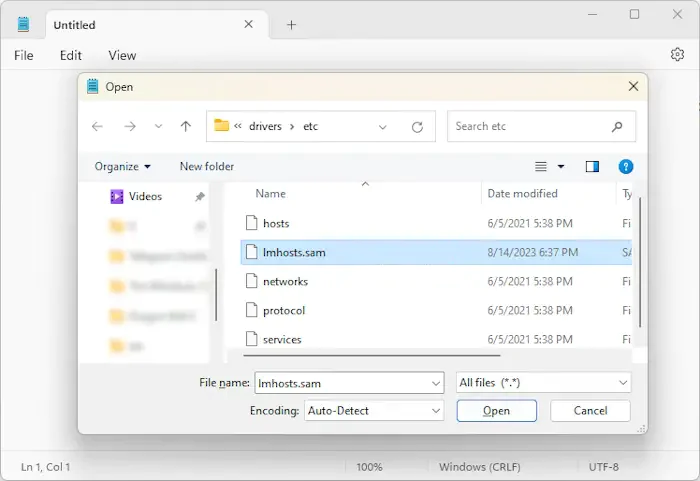Screen dimensions: 700x481
Task: Click the file list vertical scrollbar
Action: tap(640, 263)
